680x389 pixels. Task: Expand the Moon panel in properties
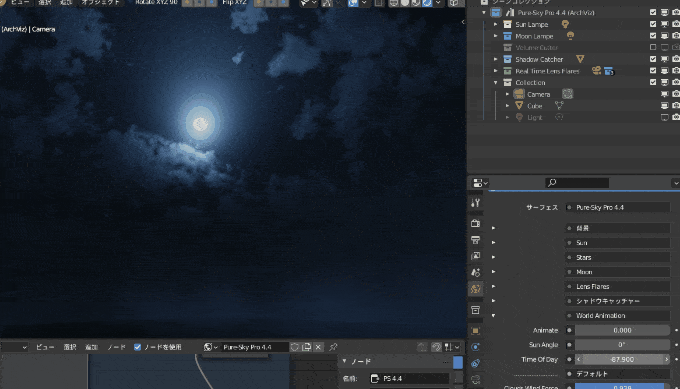pyautogui.click(x=494, y=272)
